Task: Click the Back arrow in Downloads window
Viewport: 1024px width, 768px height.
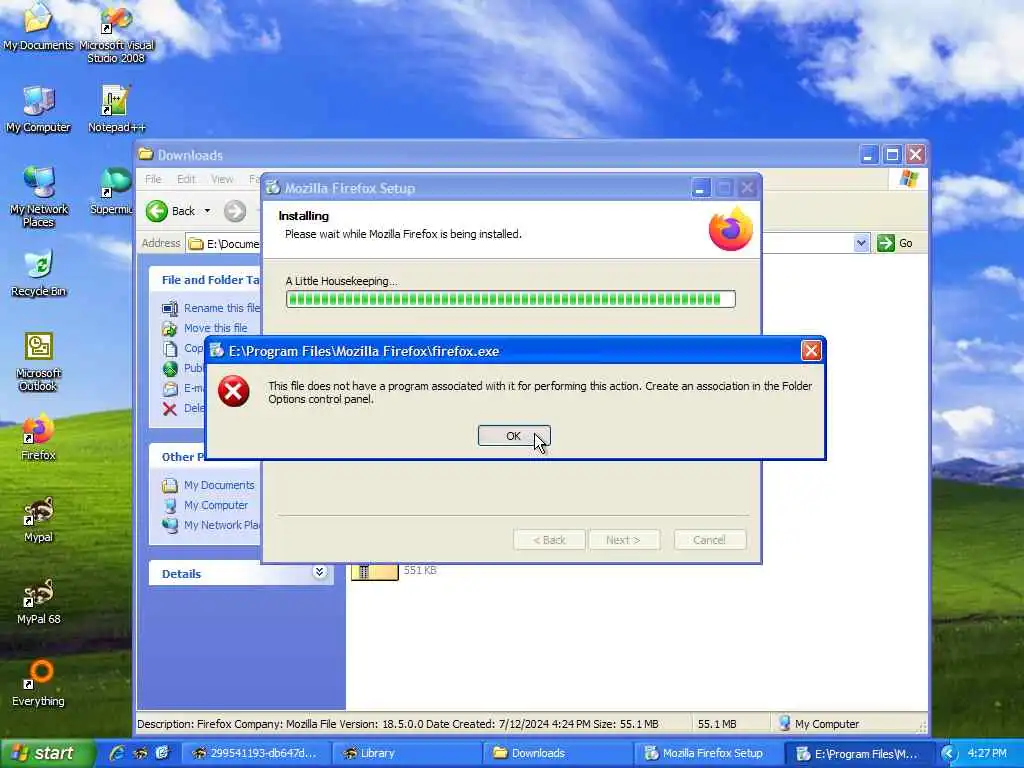Action: 157,211
